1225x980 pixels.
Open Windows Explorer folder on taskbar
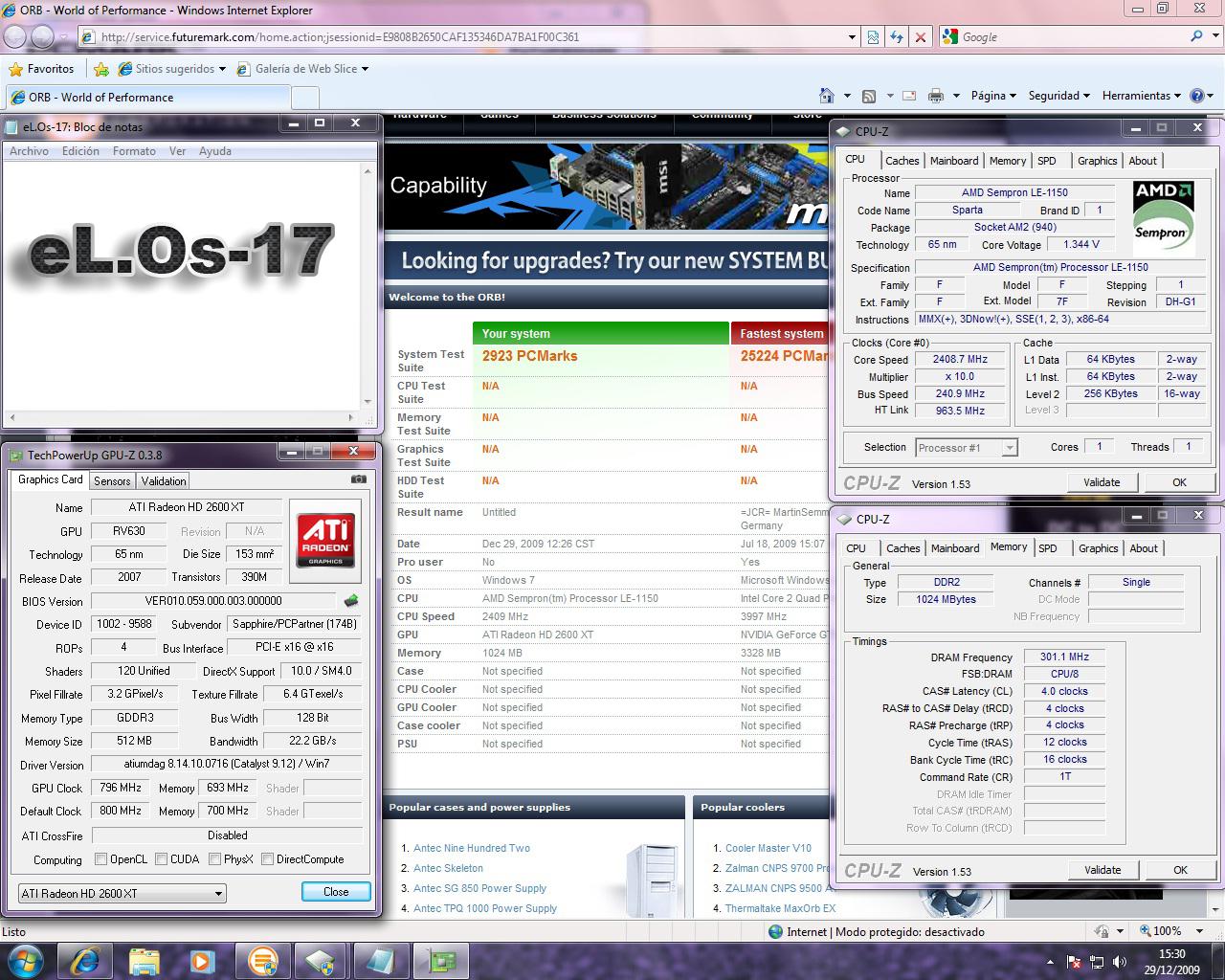coord(145,960)
